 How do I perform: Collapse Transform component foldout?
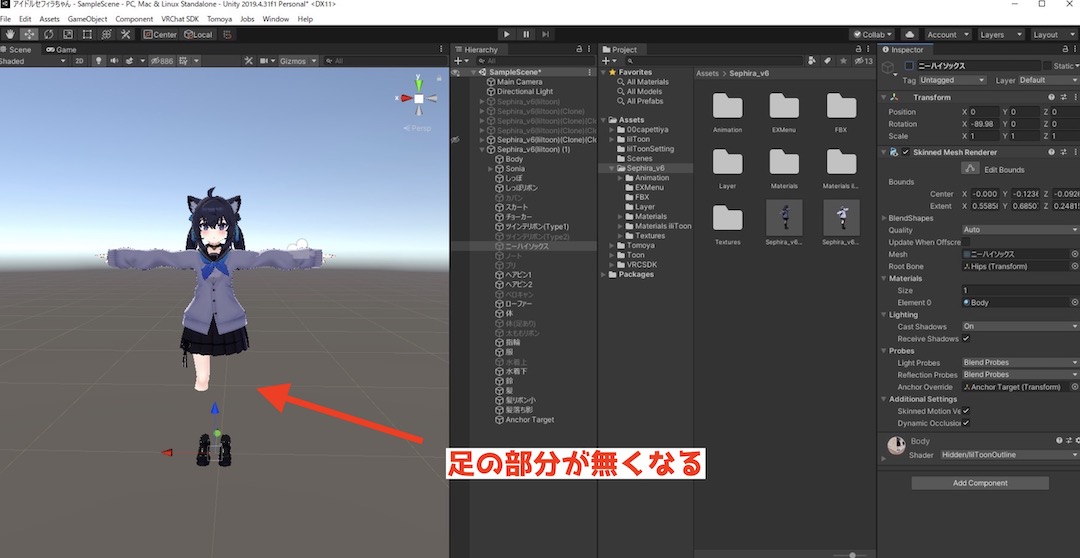click(884, 98)
